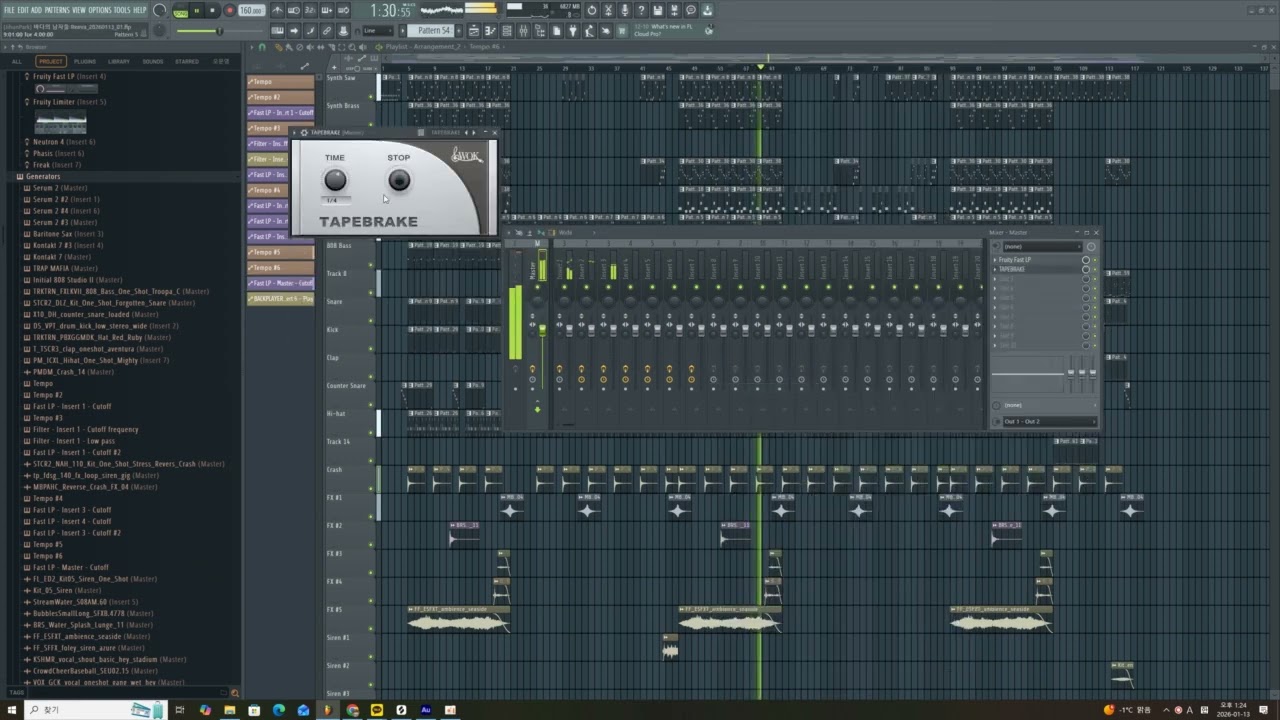Image resolution: width=1280 pixels, height=720 pixels.
Task: Disable TAPEBRAKE effect slot in mixer
Action: [1094, 269]
